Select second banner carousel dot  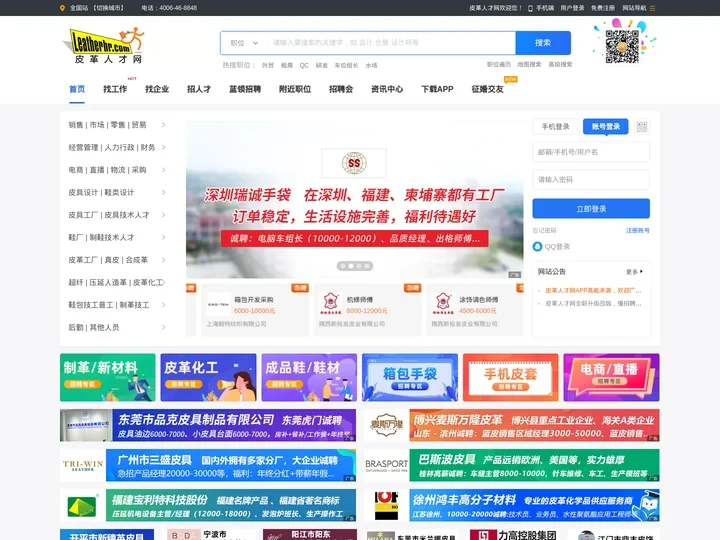pyautogui.click(x=351, y=266)
